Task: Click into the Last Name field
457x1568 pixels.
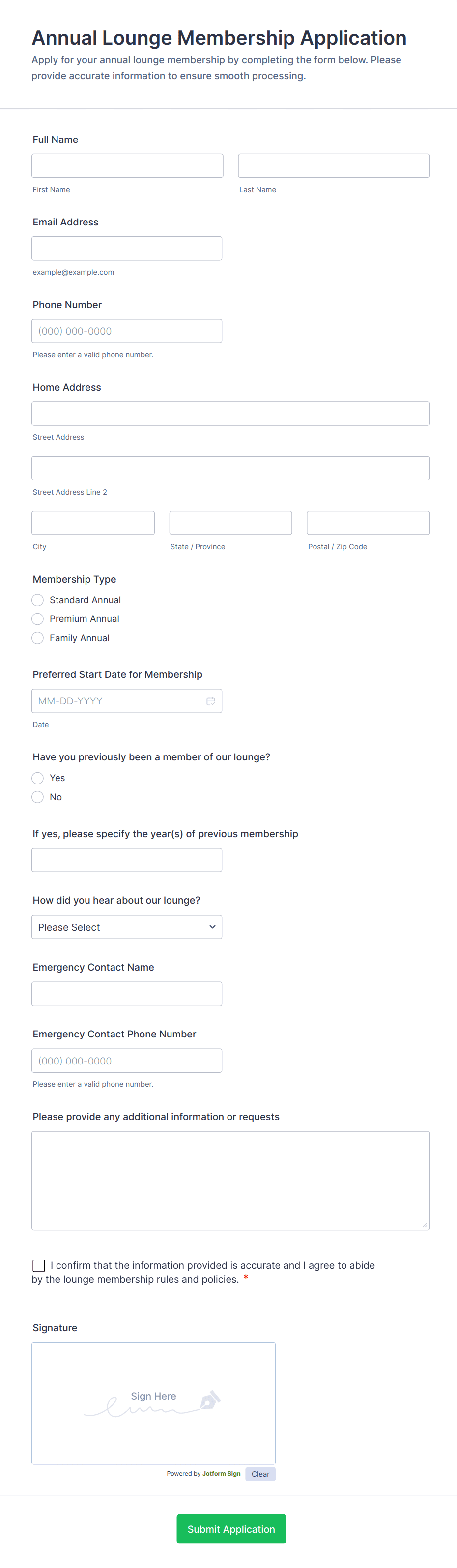Action: pos(334,166)
